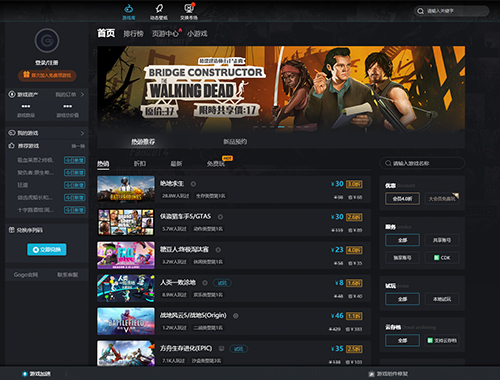Switch to the 折扣 list tab
Image resolution: width=500 pixels, height=380 pixels.
click(140, 164)
